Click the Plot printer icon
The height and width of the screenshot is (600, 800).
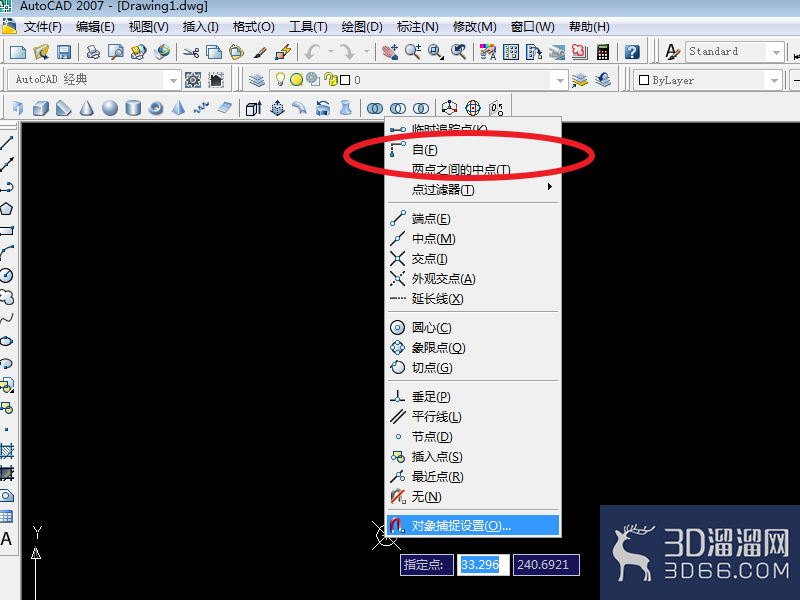pos(93,52)
